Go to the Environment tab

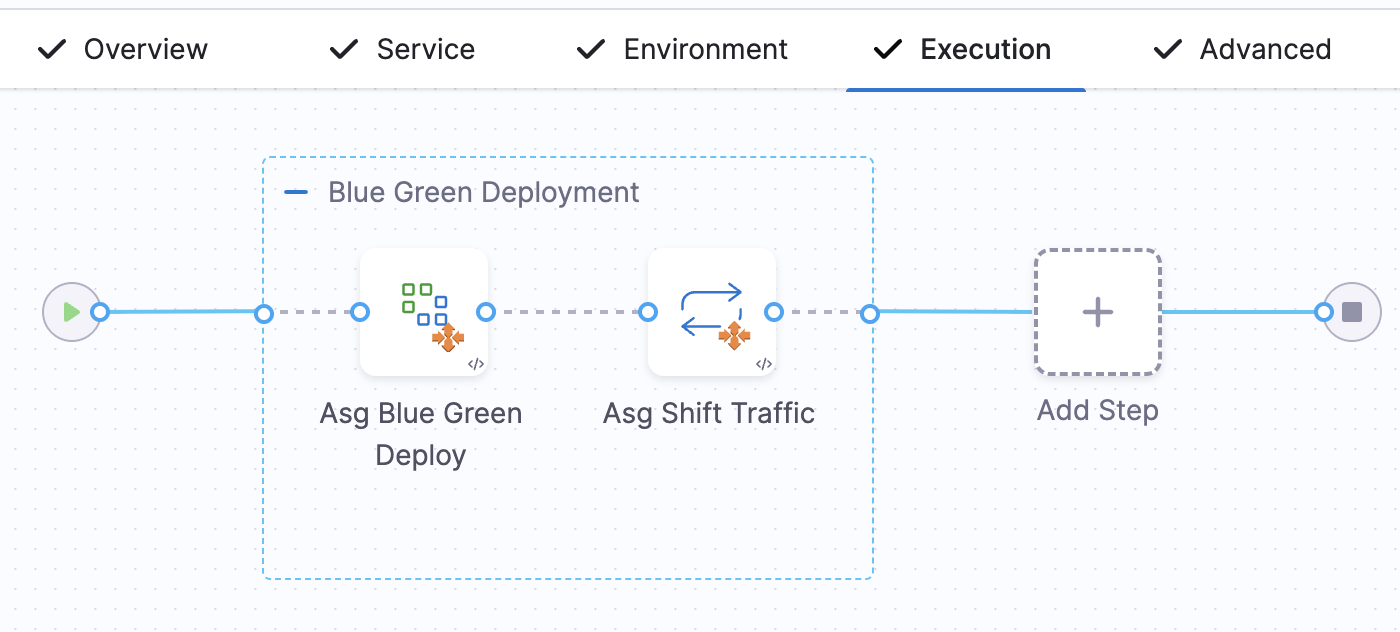(683, 49)
